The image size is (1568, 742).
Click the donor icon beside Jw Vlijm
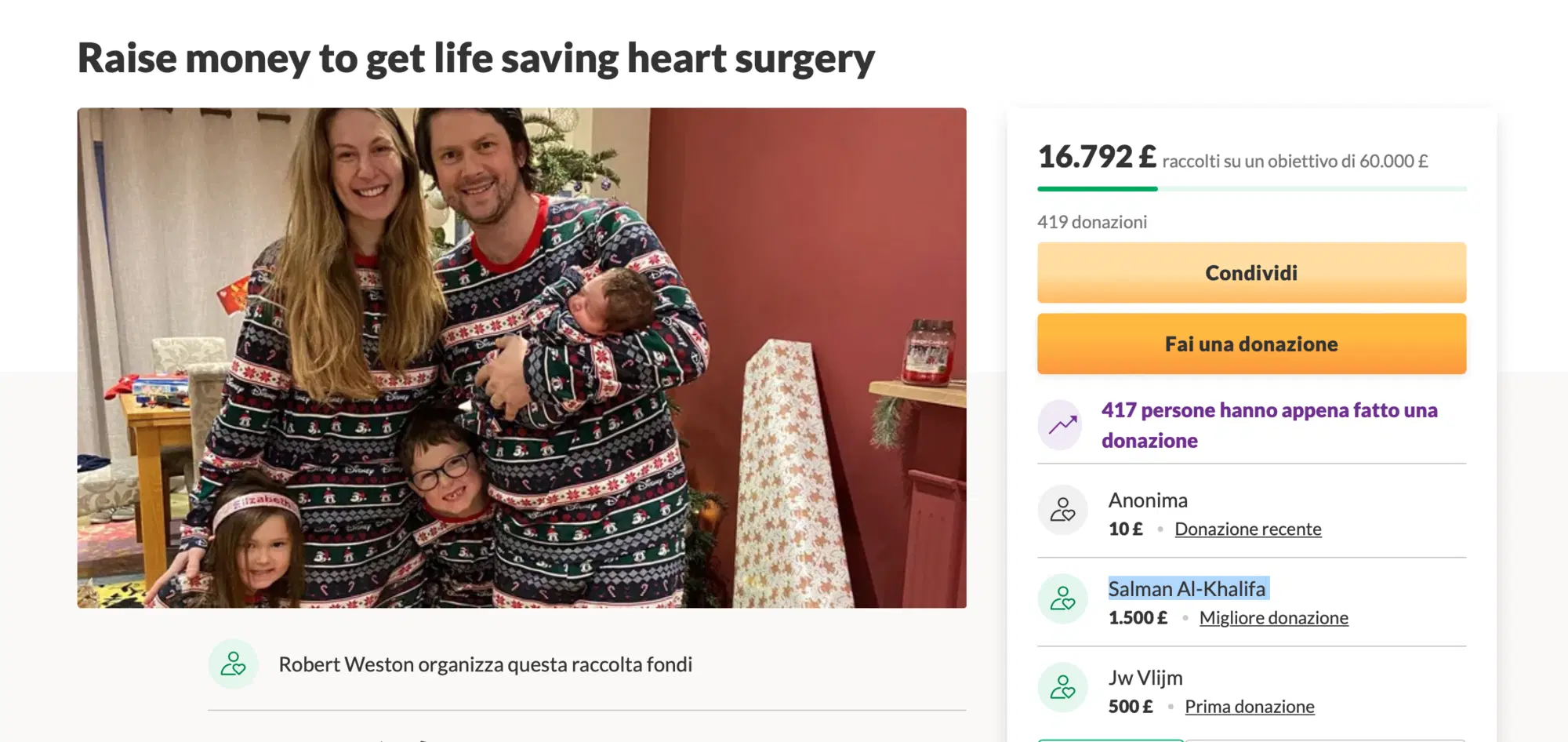[1062, 688]
